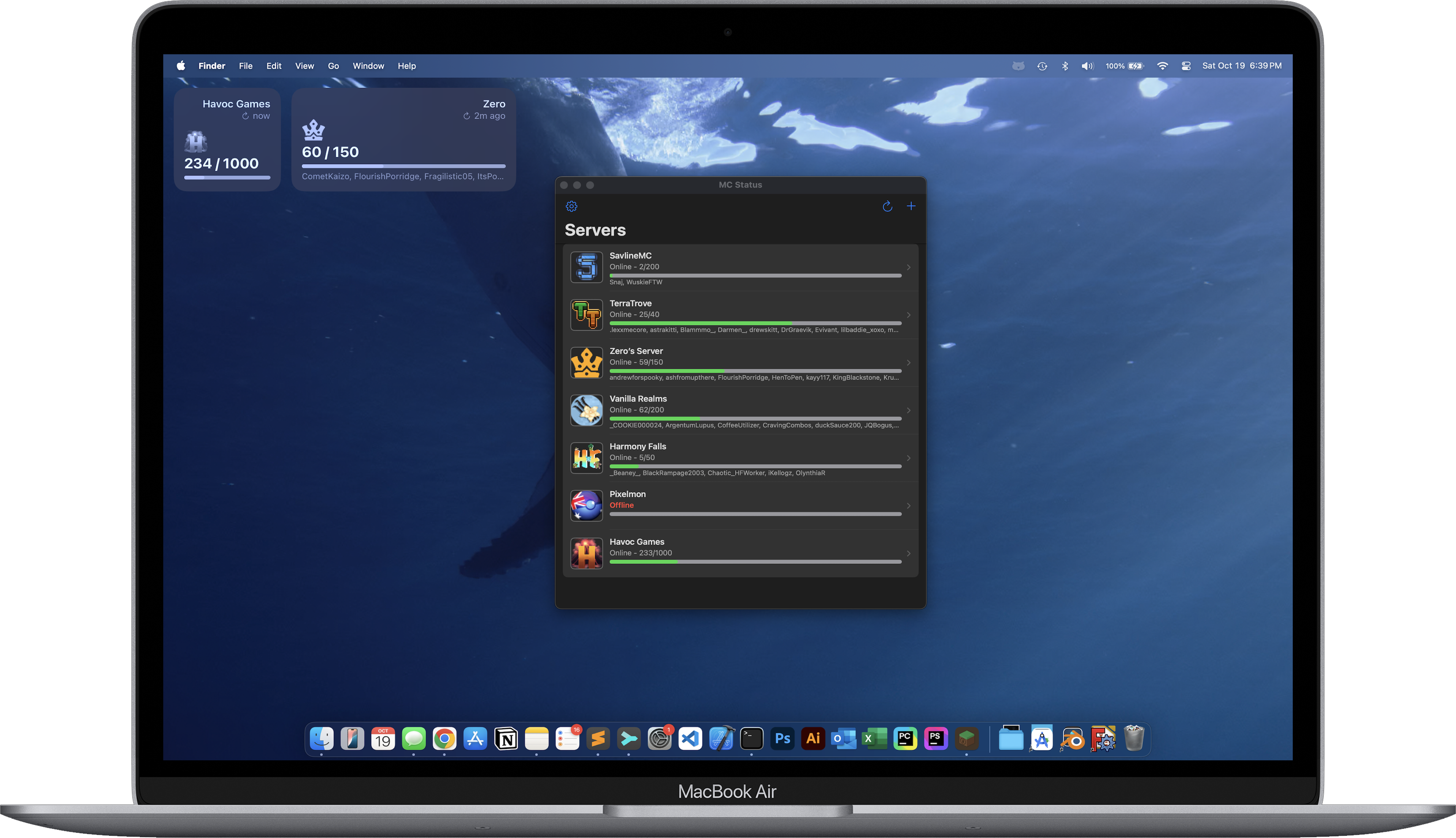Viewport: 1456px width, 838px height.
Task: Open the Window menu
Action: click(x=368, y=66)
